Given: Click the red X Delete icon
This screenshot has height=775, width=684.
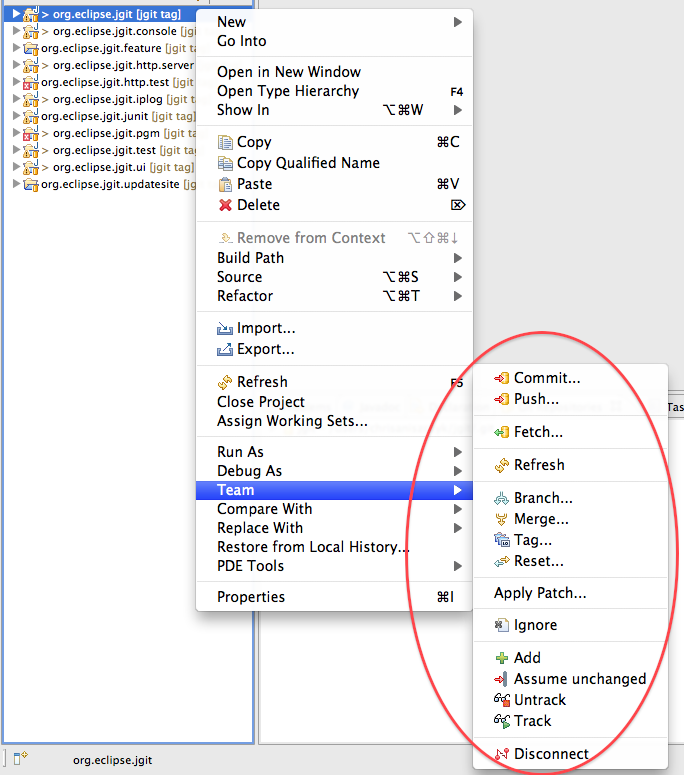Looking at the screenshot, I should [x=225, y=205].
